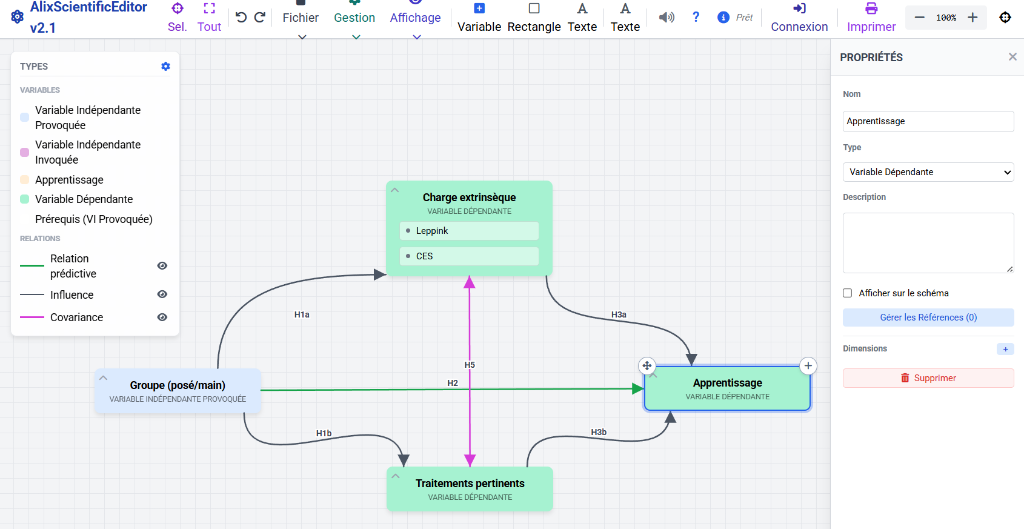Click Prérequis (VI Provoquée) legend entry
This screenshot has width=1024, height=529.
[93, 219]
